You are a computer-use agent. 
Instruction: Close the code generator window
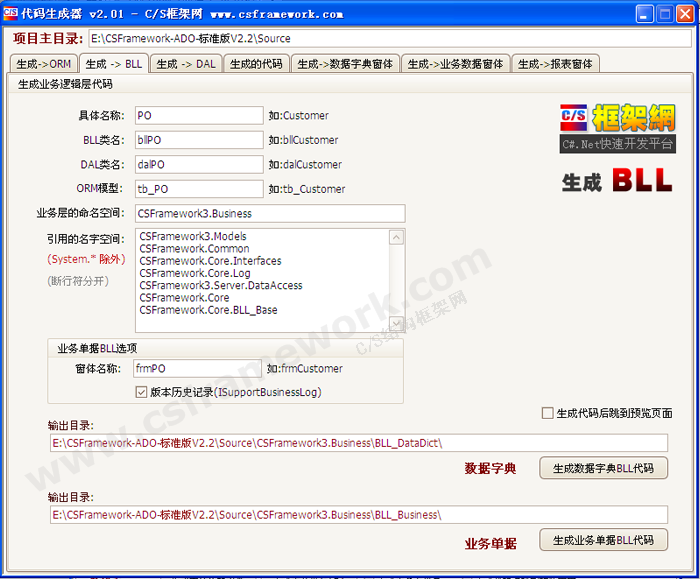[x=685, y=14]
